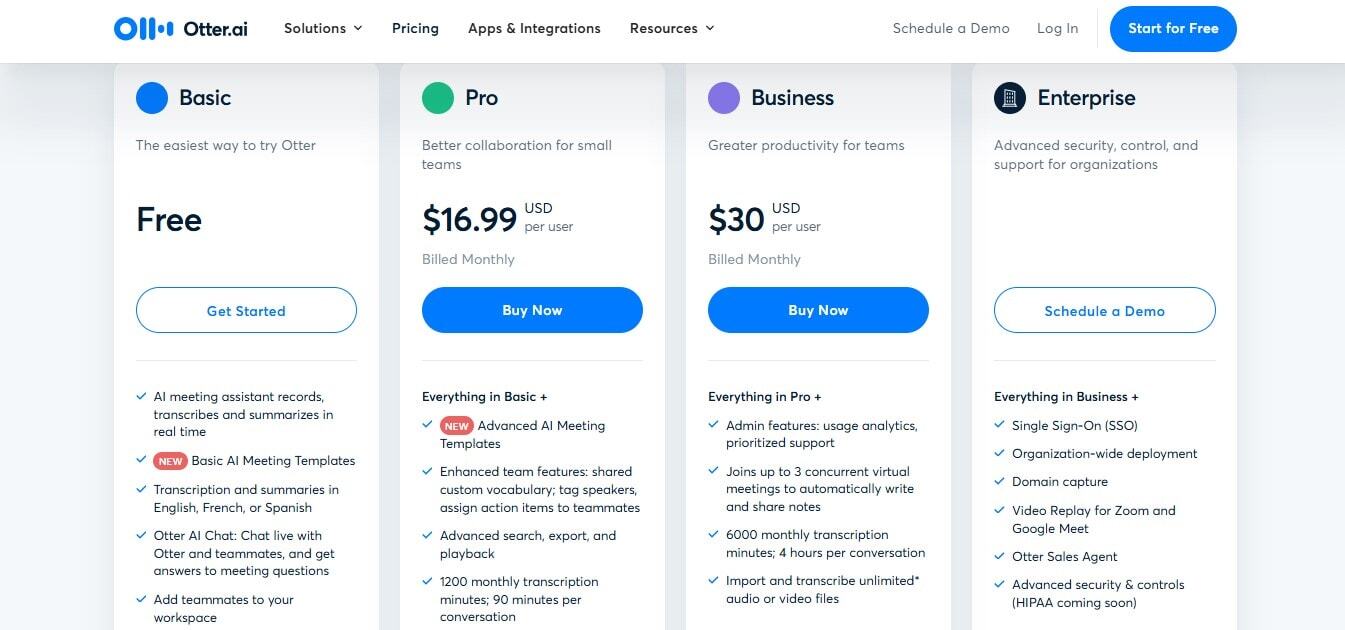This screenshot has height=630, width=1345.
Task: Click Schedule a Demo in the Enterprise card
Action: 1104,310
